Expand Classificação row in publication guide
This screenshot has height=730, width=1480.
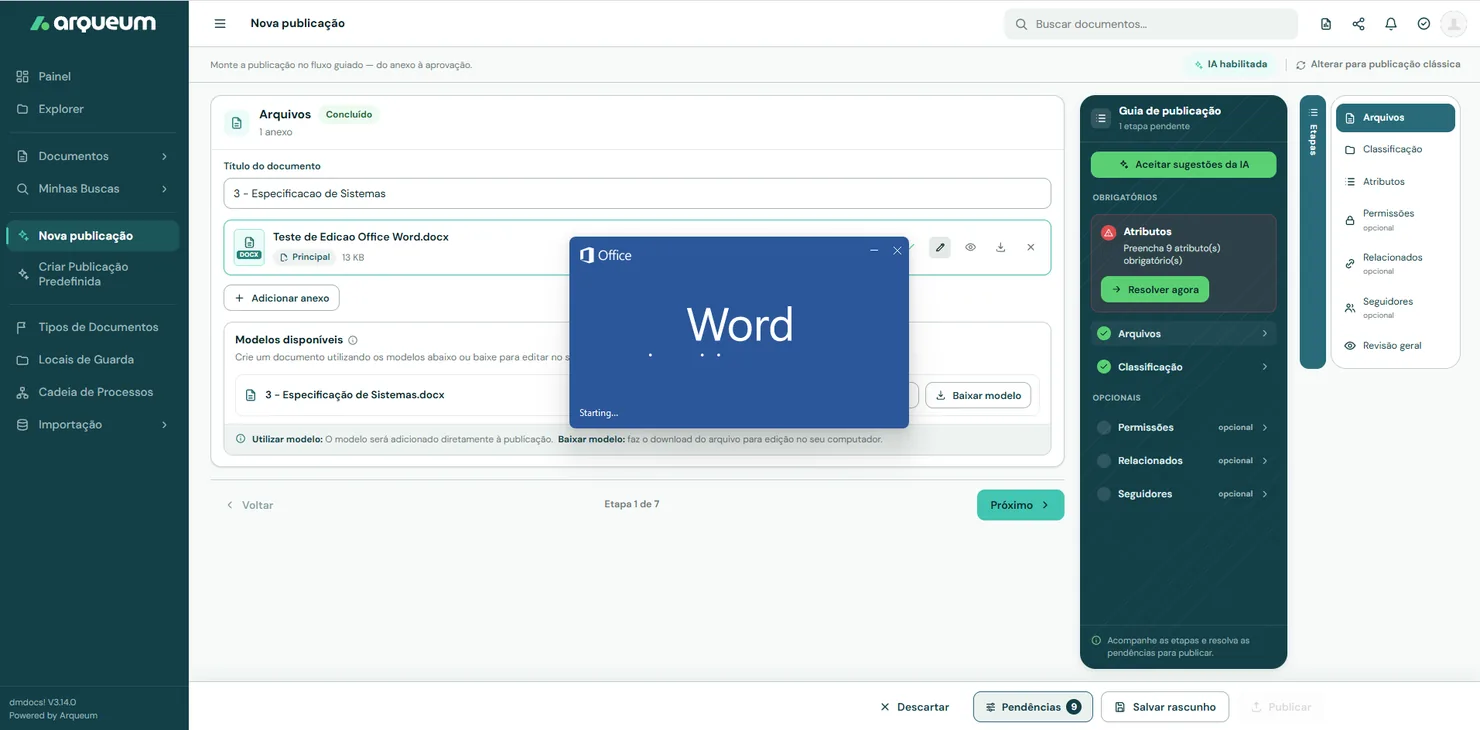click(1183, 367)
